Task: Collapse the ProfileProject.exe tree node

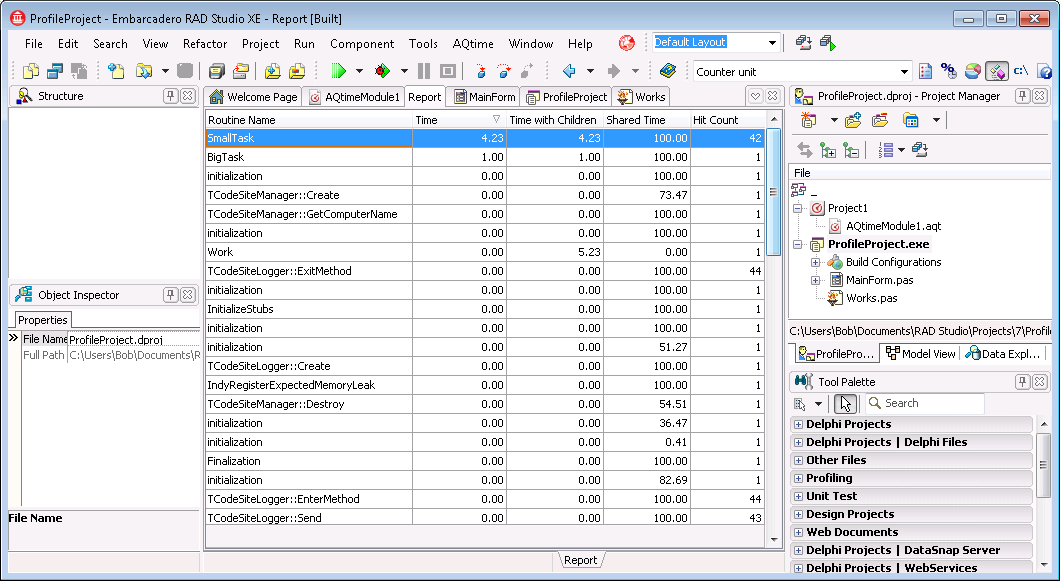Action: click(798, 244)
